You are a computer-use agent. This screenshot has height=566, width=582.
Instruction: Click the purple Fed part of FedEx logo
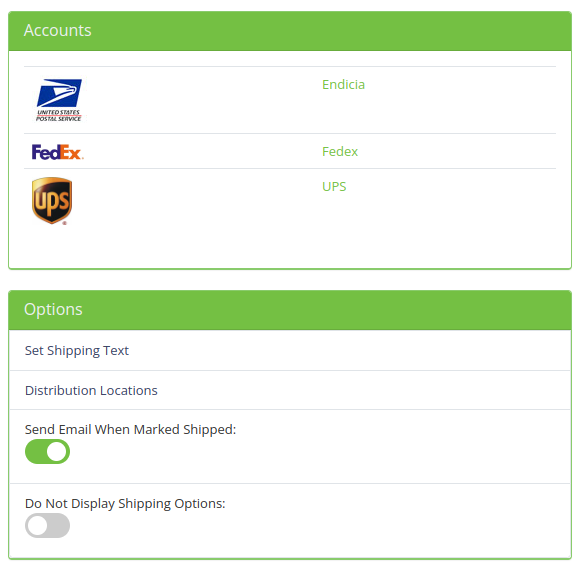coord(46,152)
